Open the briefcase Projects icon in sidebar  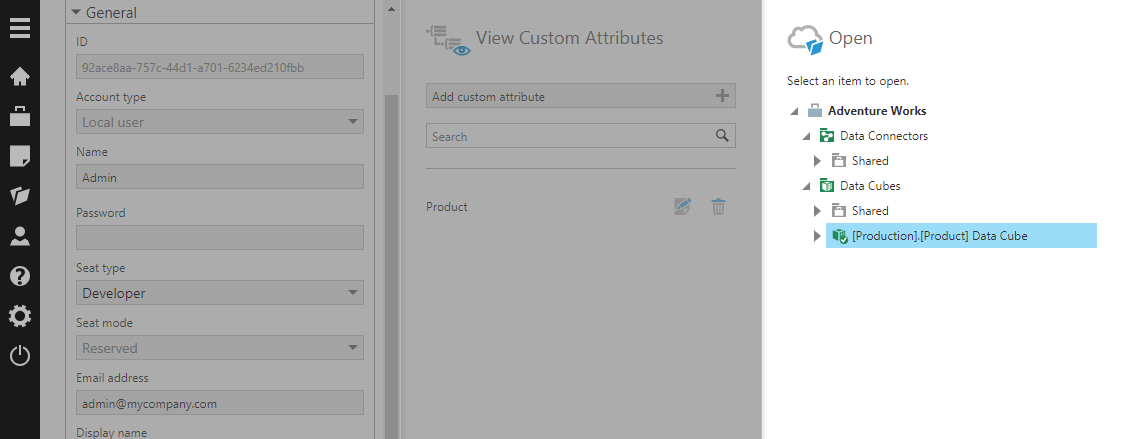click(19, 116)
